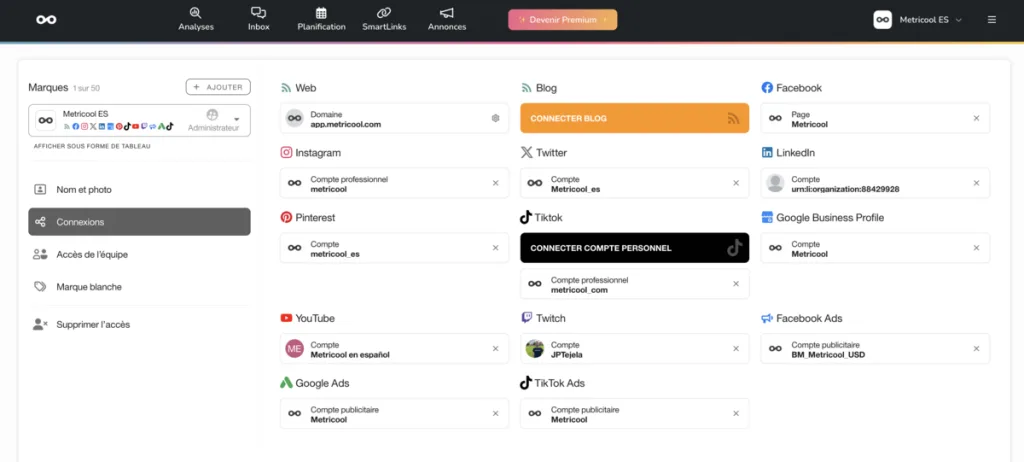Click the LinkedIn account avatar placeholder

pyautogui.click(x=775, y=183)
